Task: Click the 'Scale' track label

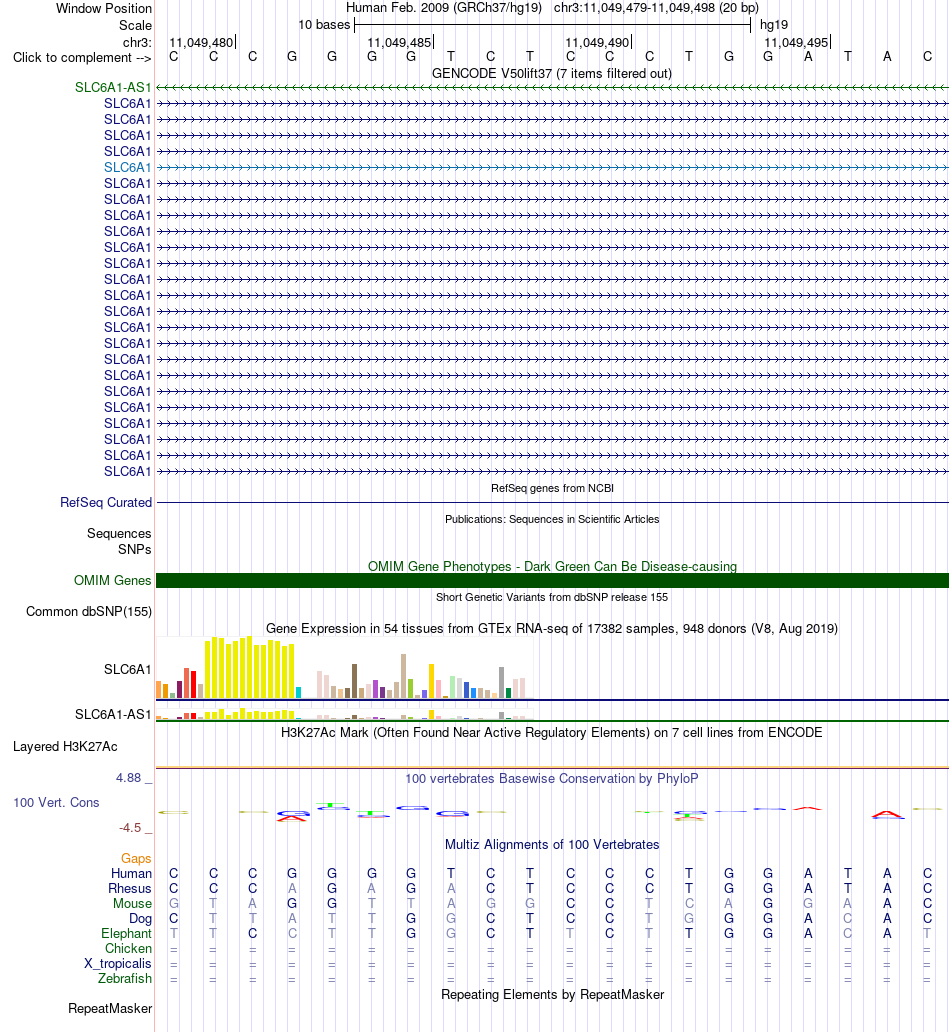Action: [135, 26]
